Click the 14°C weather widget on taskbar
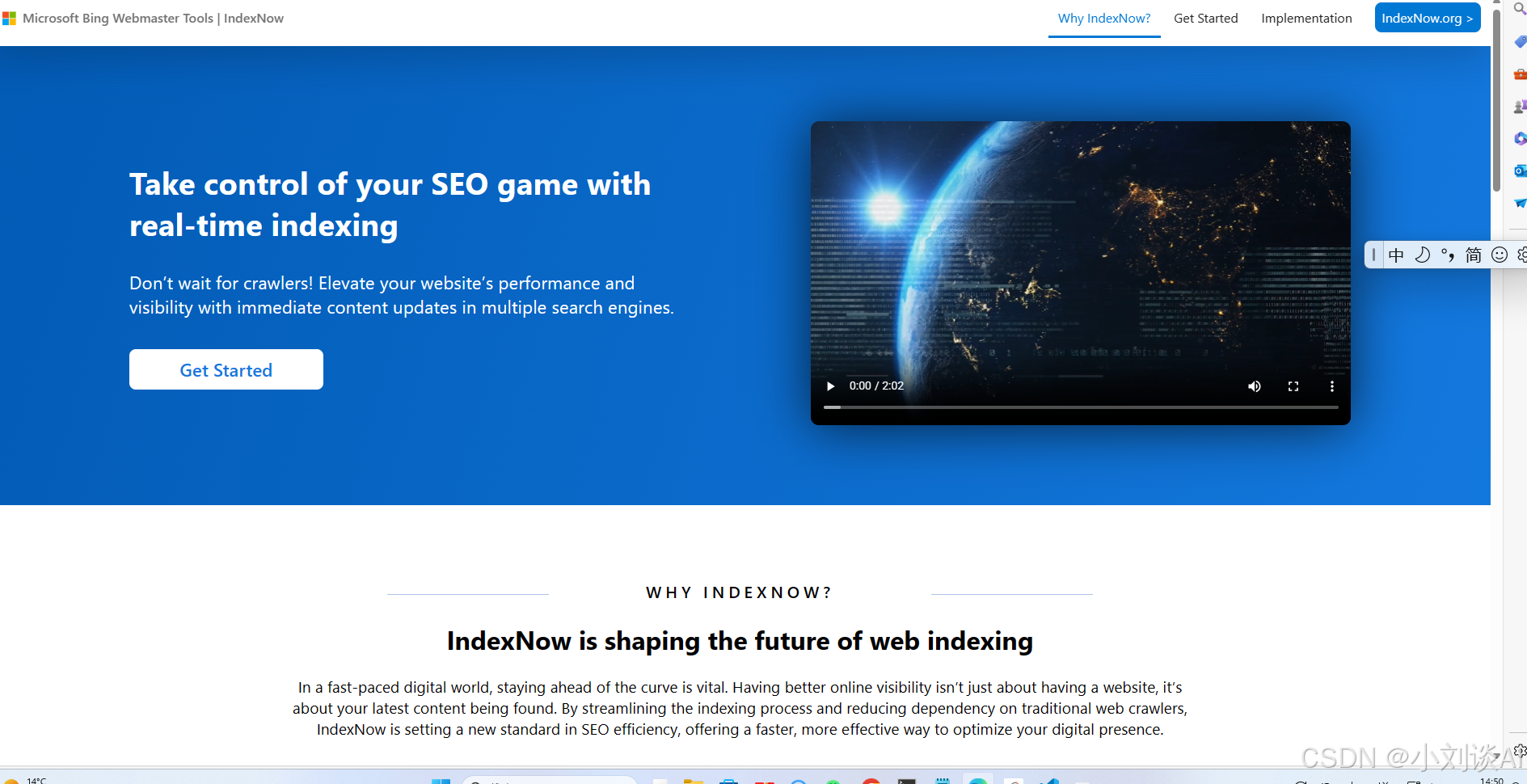The height and width of the screenshot is (784, 1527). pos(26,781)
